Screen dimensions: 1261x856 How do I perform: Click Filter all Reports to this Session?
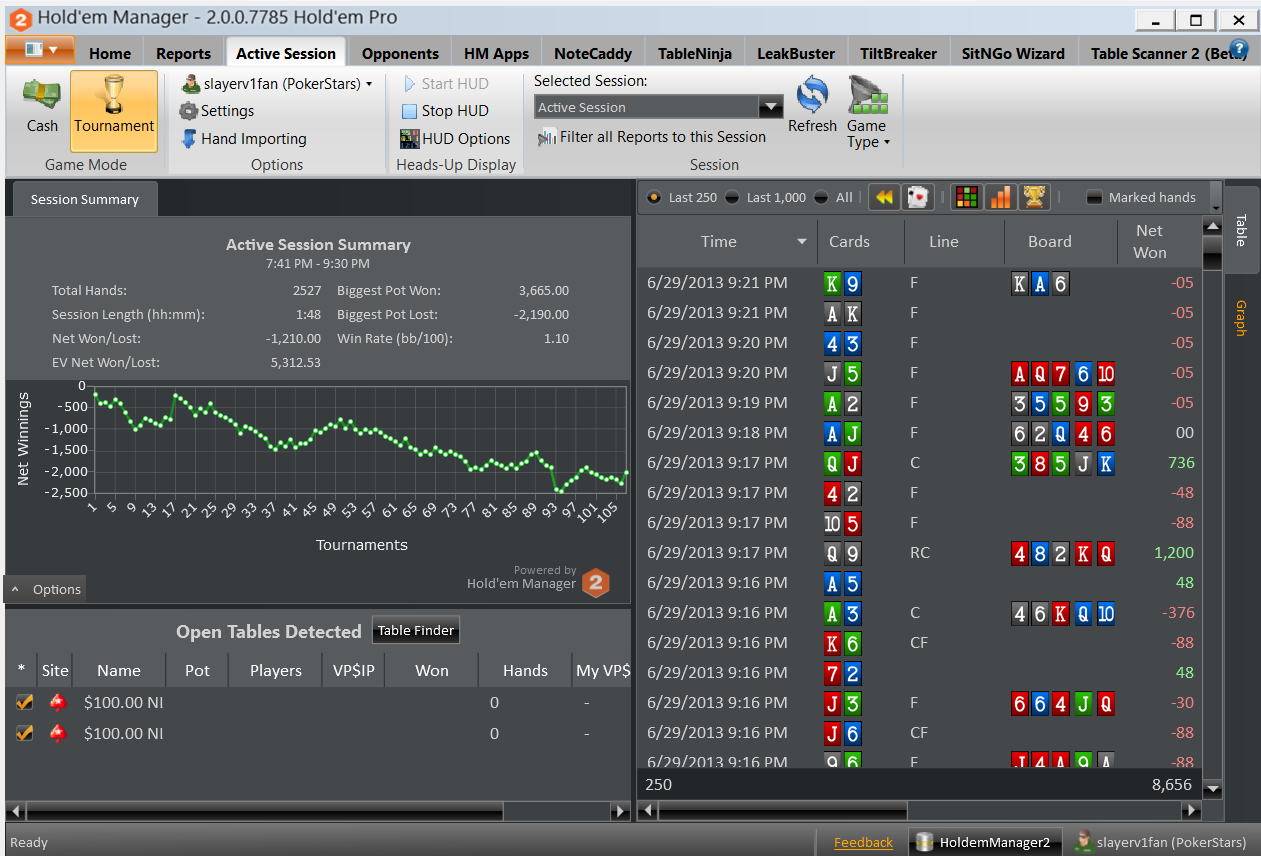[x=652, y=137]
